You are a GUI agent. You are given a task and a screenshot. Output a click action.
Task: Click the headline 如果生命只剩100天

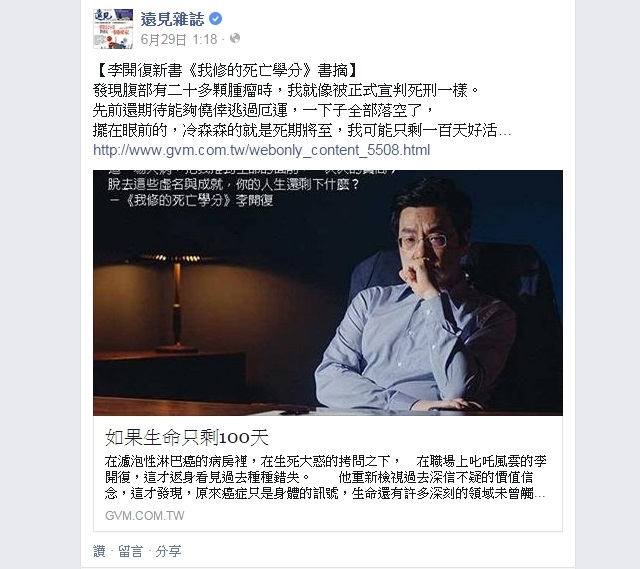coord(187,438)
